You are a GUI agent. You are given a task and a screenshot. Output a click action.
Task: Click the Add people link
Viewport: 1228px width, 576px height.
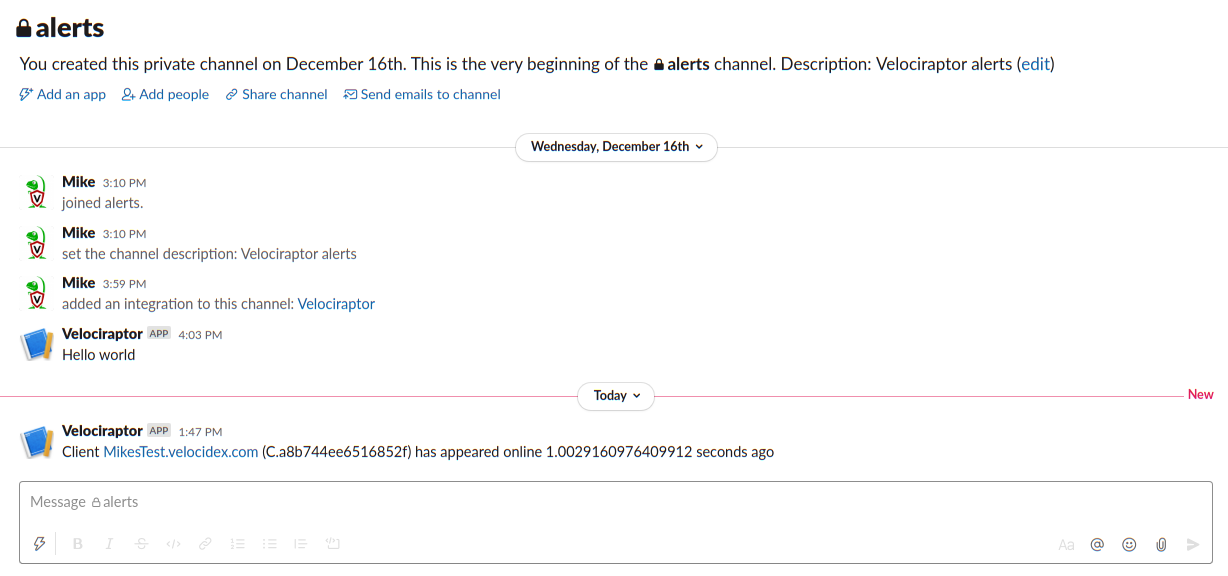(x=165, y=95)
